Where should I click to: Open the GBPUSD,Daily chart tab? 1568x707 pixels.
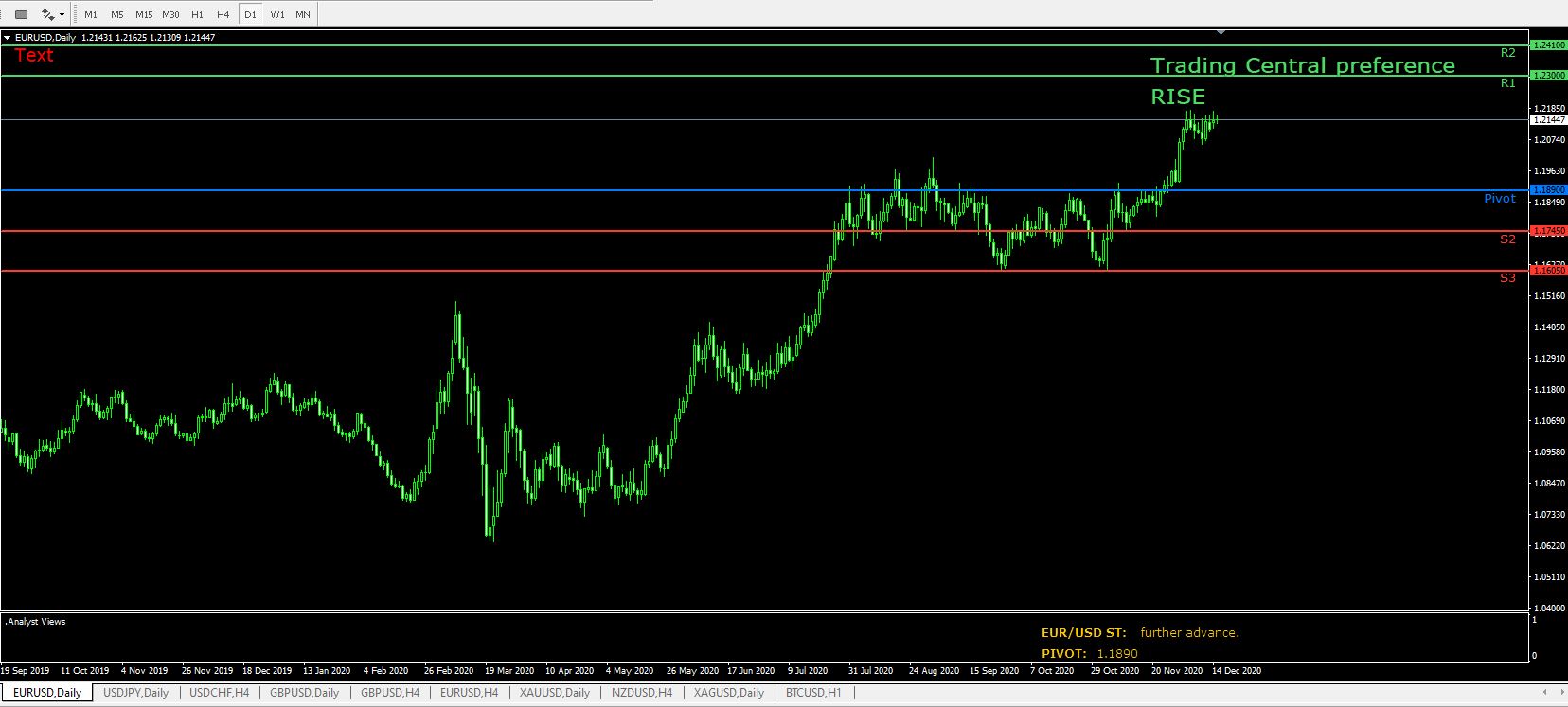[x=304, y=692]
